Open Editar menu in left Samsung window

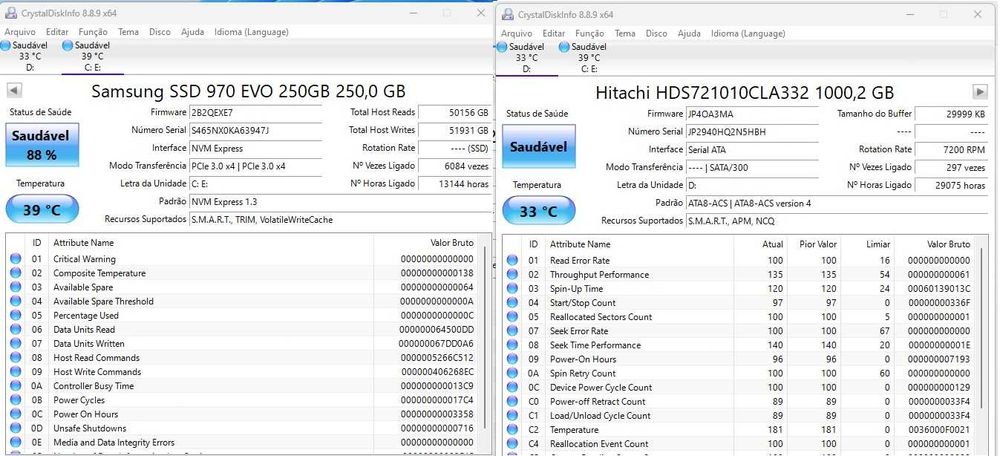(57, 32)
